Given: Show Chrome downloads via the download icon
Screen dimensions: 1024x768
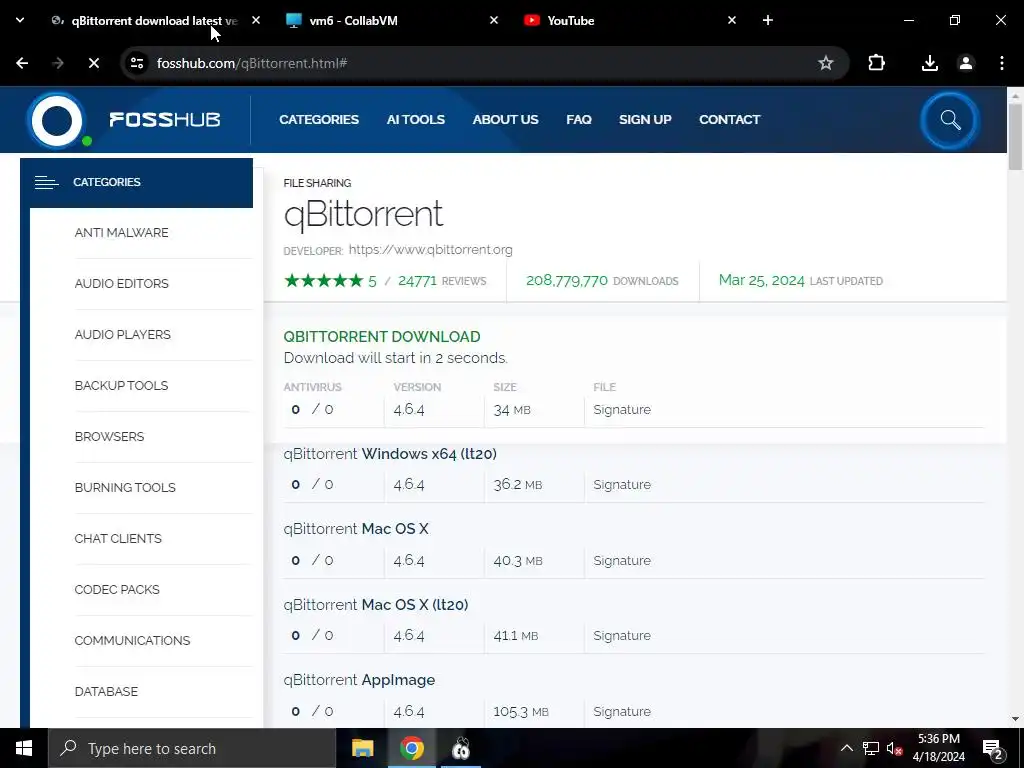Looking at the screenshot, I should [929, 63].
